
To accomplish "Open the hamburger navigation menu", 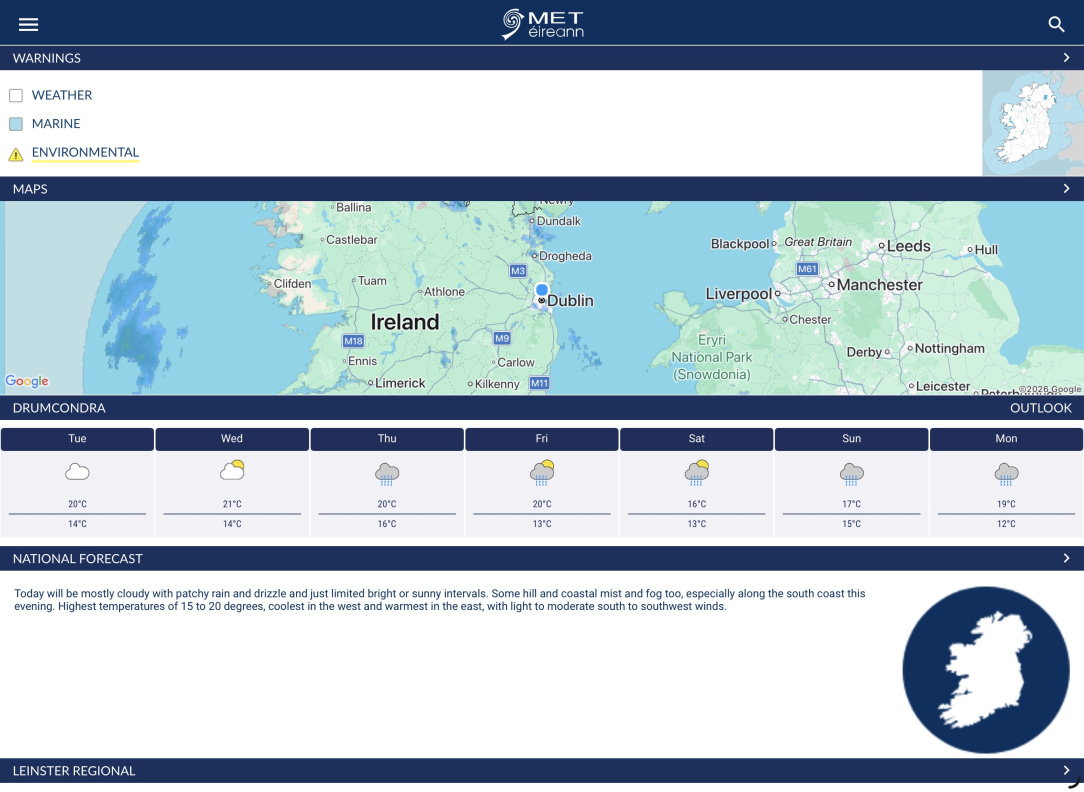I will (28, 25).
